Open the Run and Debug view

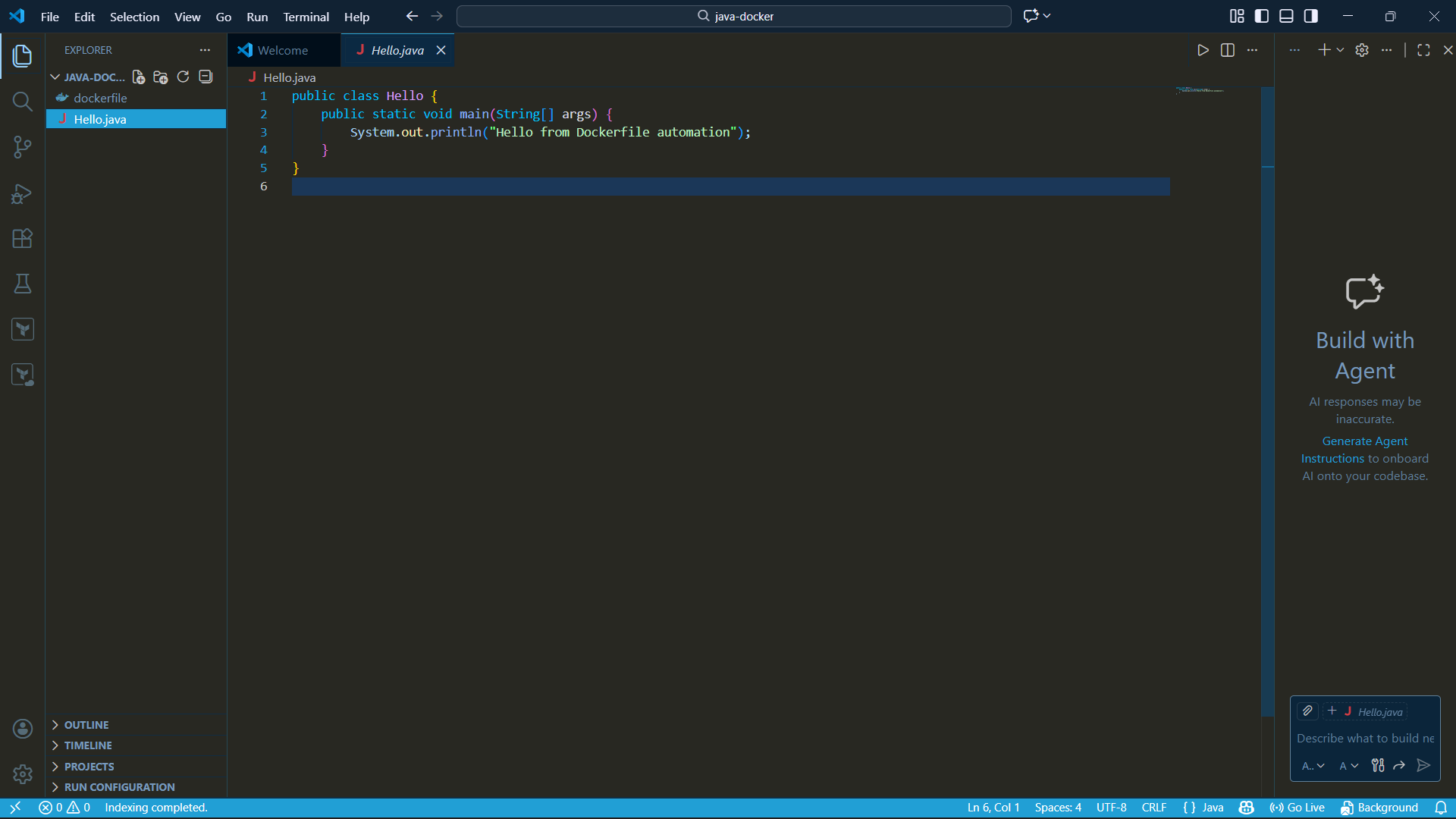click(22, 193)
